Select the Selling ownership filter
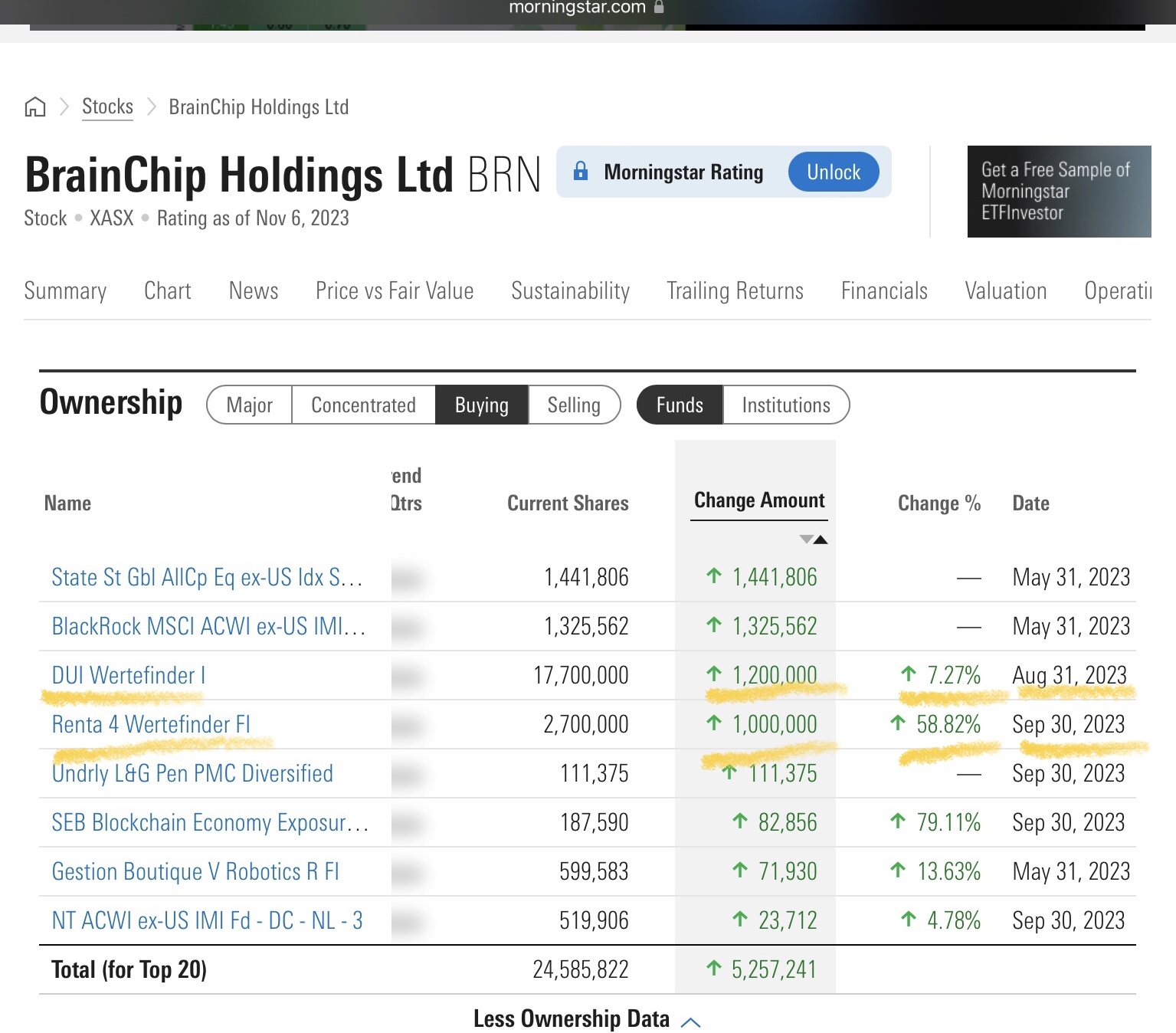1176x1033 pixels. pos(574,405)
